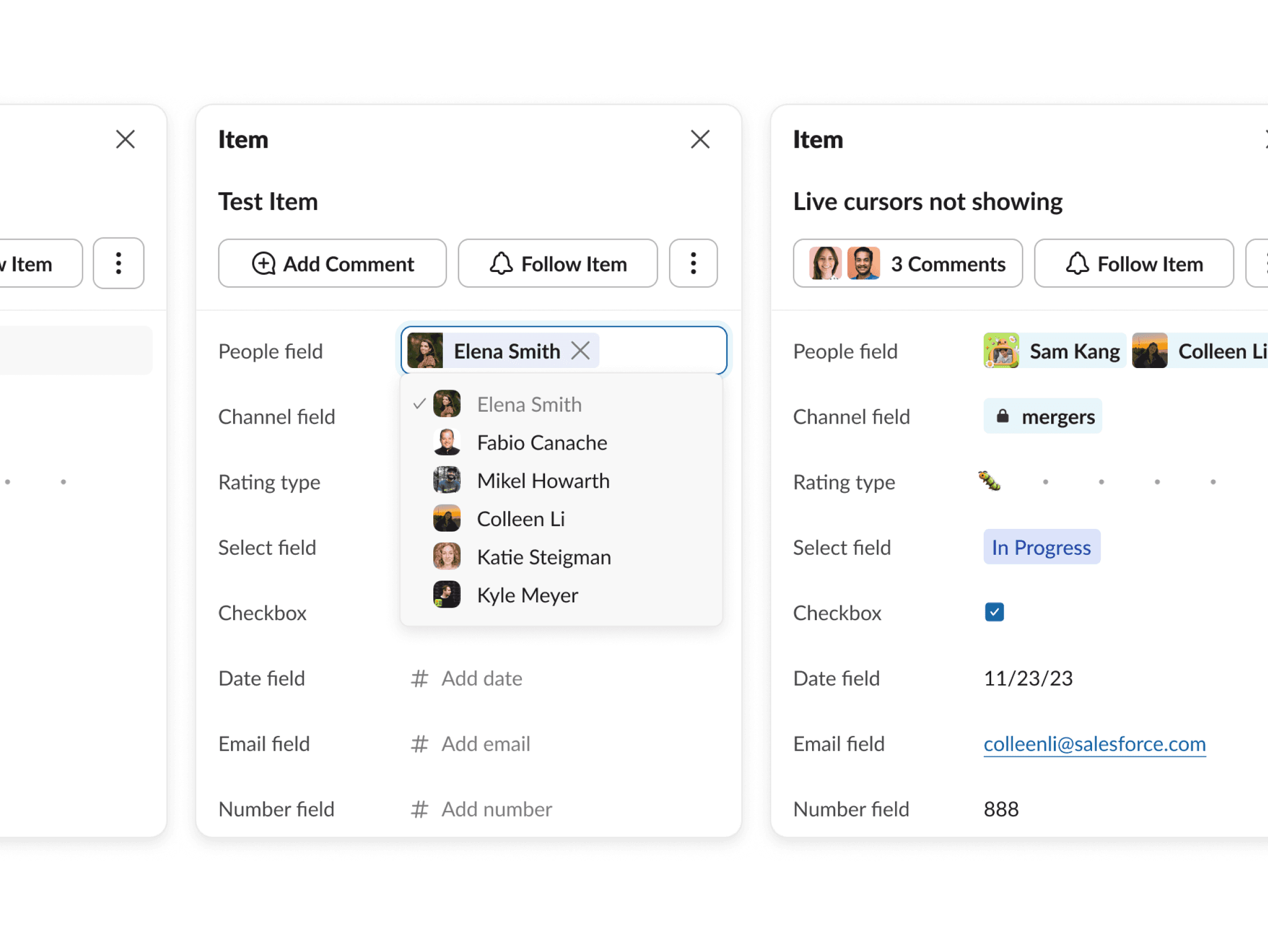Open the three-dot menu for Test Item
Viewport: 1268px width, 952px height.
[692, 264]
